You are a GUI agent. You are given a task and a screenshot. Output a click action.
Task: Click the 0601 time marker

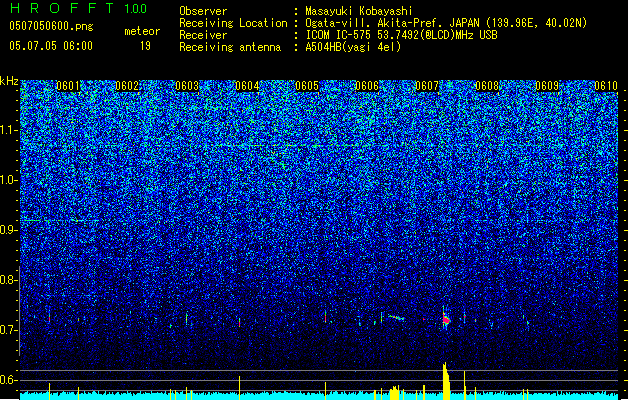67,86
